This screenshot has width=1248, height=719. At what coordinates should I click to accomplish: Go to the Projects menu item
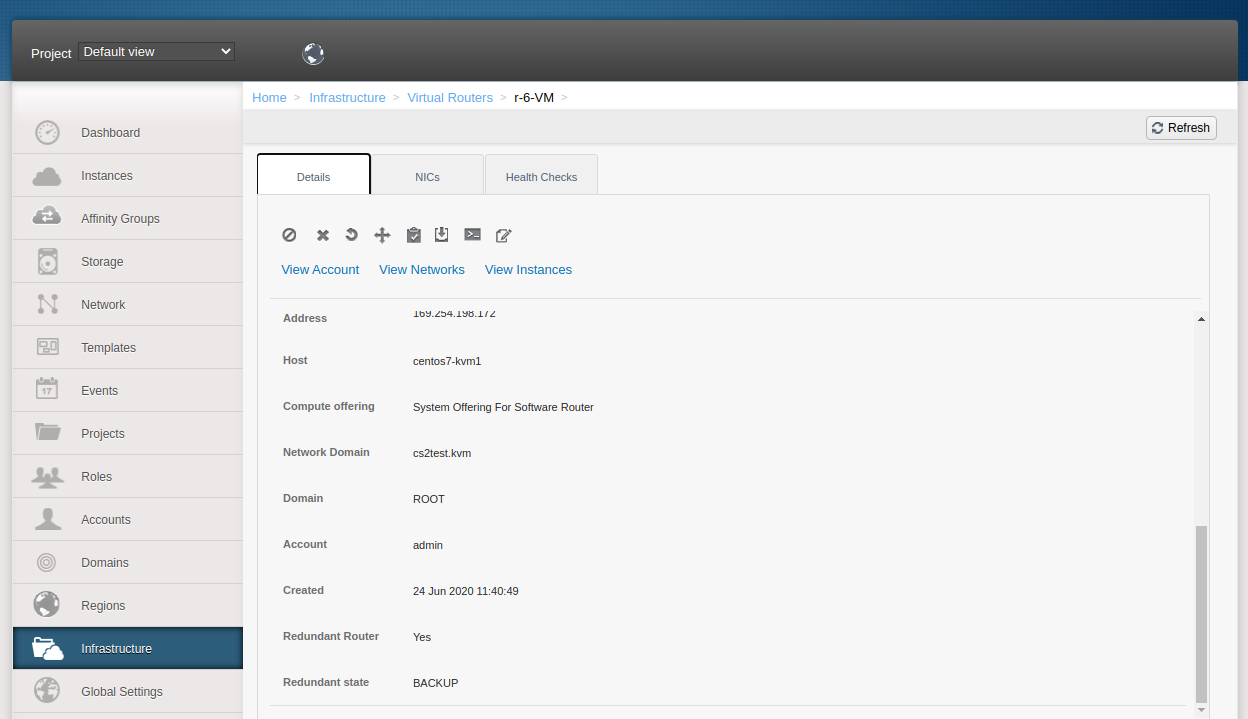point(127,433)
